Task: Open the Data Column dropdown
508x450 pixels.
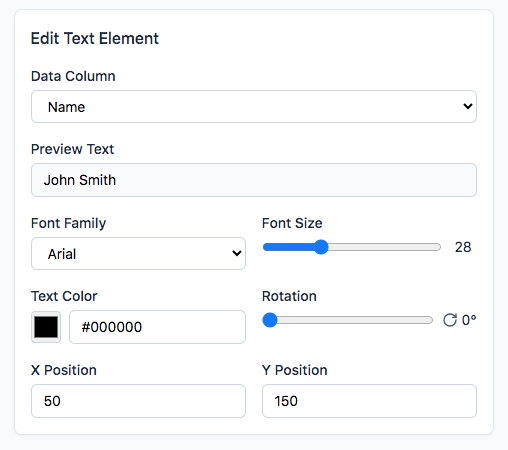Action: click(254, 107)
